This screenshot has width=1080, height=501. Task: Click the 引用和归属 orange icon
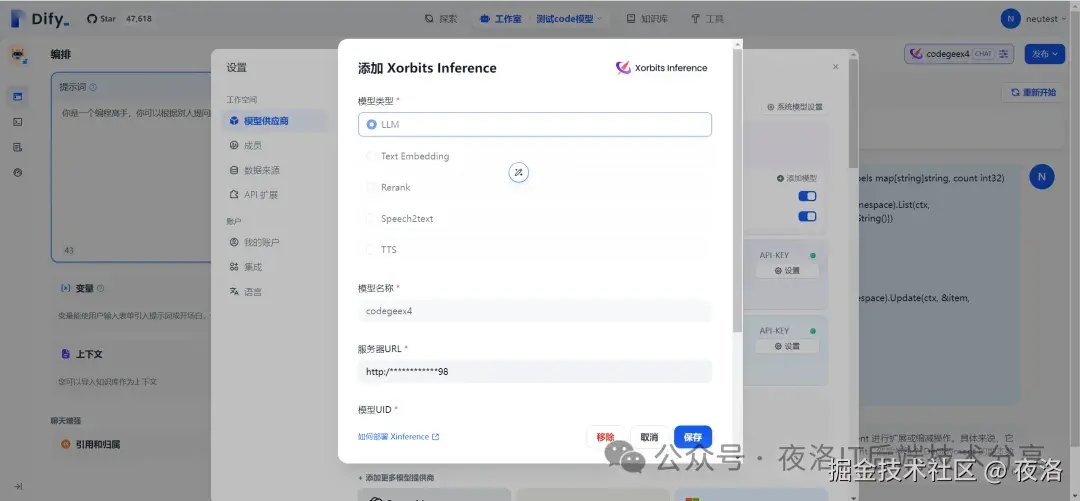tap(65, 444)
